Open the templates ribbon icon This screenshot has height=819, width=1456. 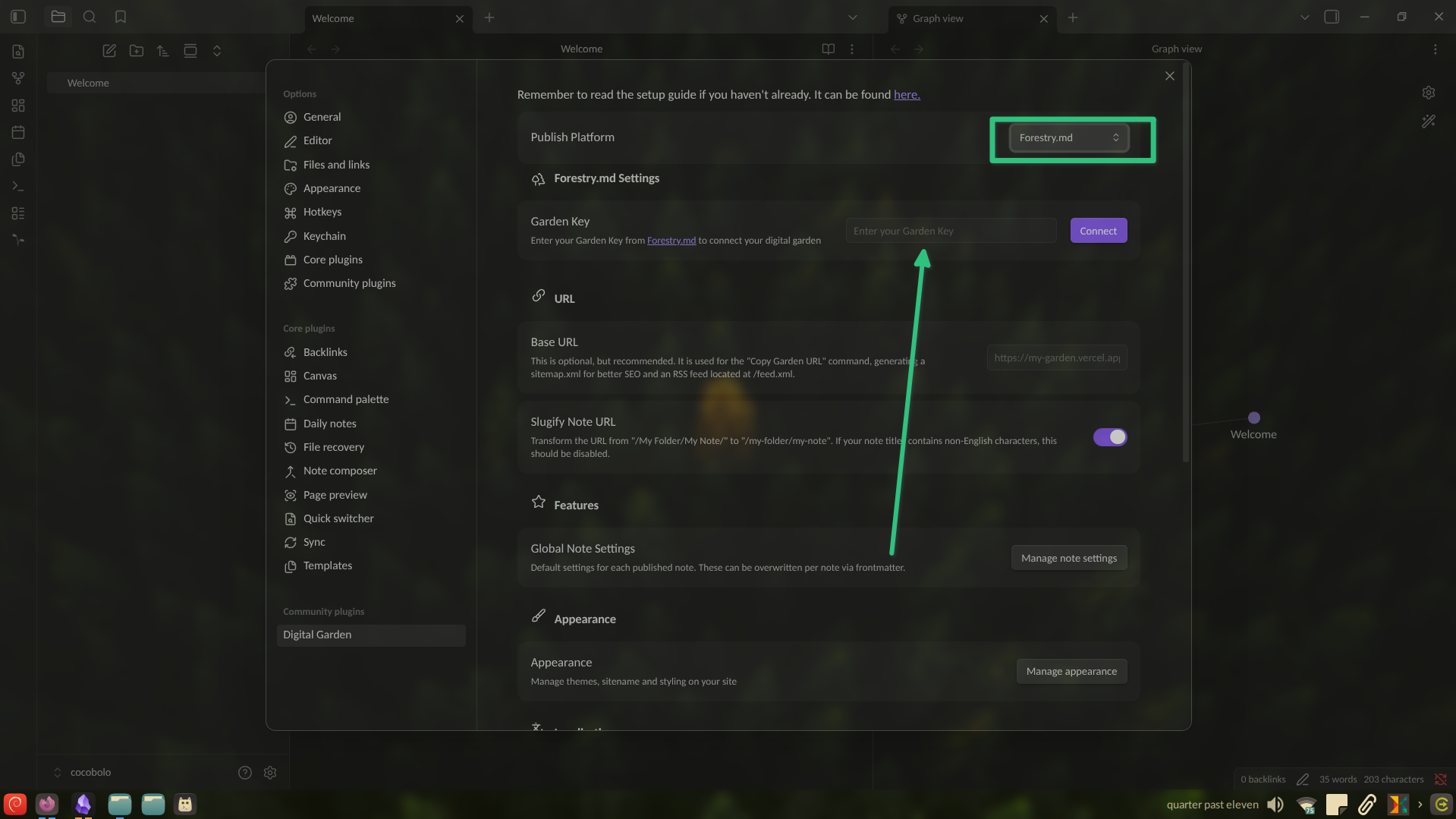(18, 159)
